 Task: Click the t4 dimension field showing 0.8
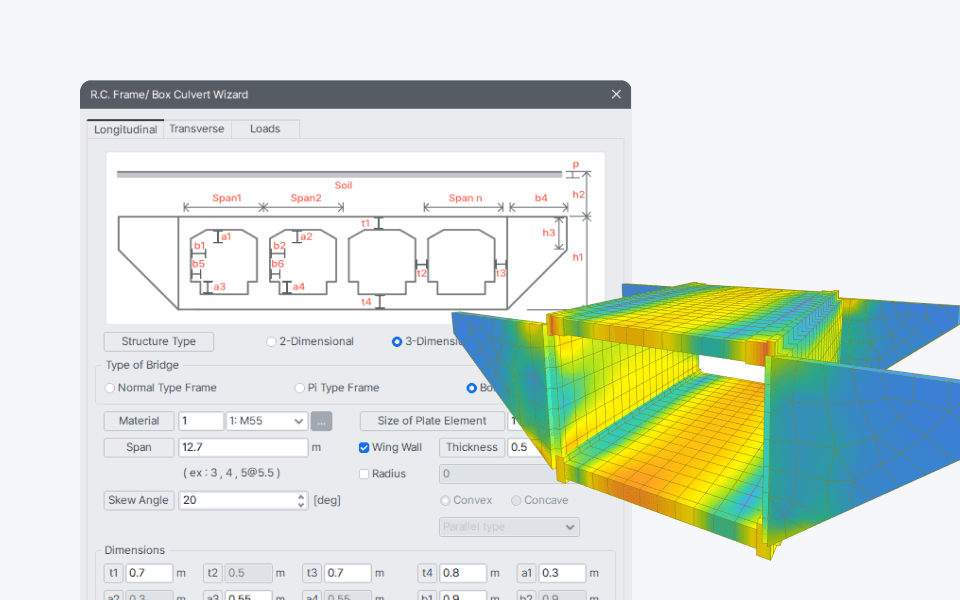(463, 573)
